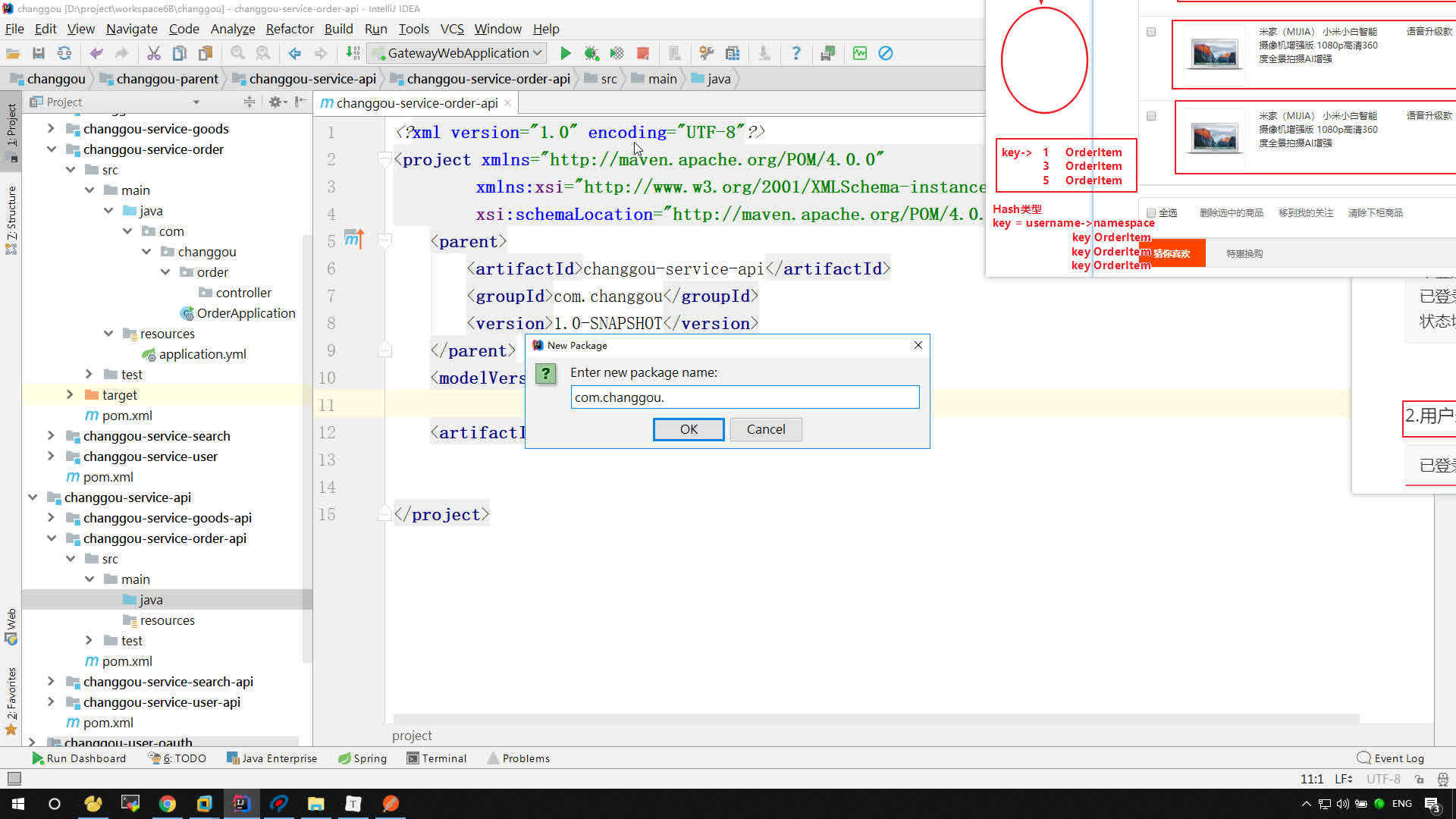Click the Undo arrow icon

(x=96, y=53)
